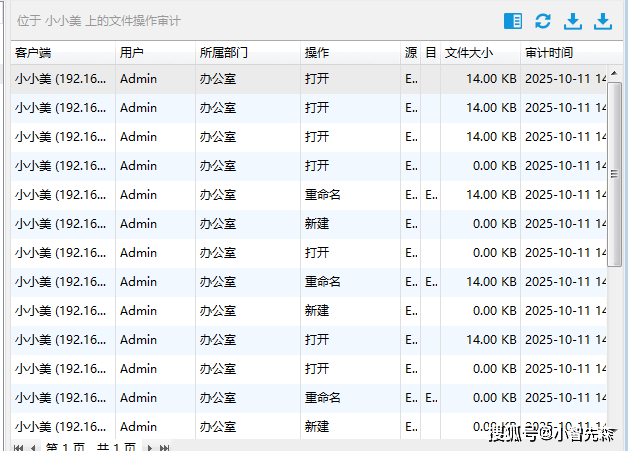This screenshot has height=451, width=628.
Task: Select the 重命名 cell with 0.00 KB
Action: 350,398
